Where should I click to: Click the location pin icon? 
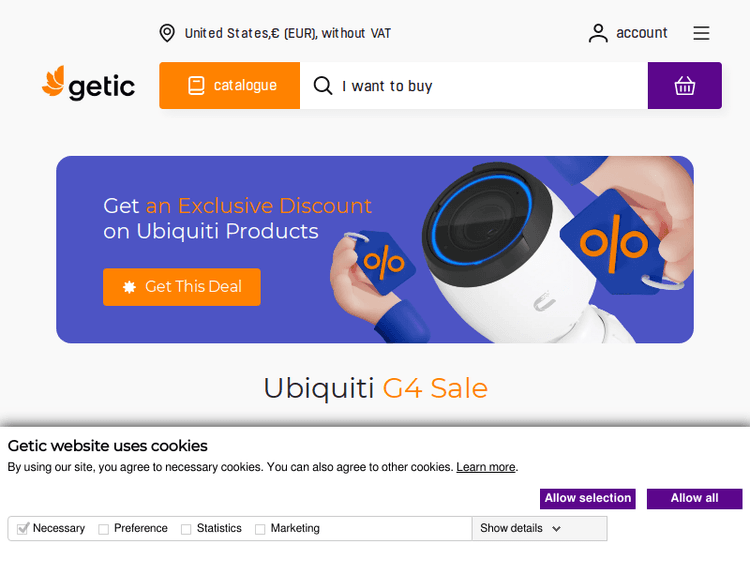tap(167, 33)
